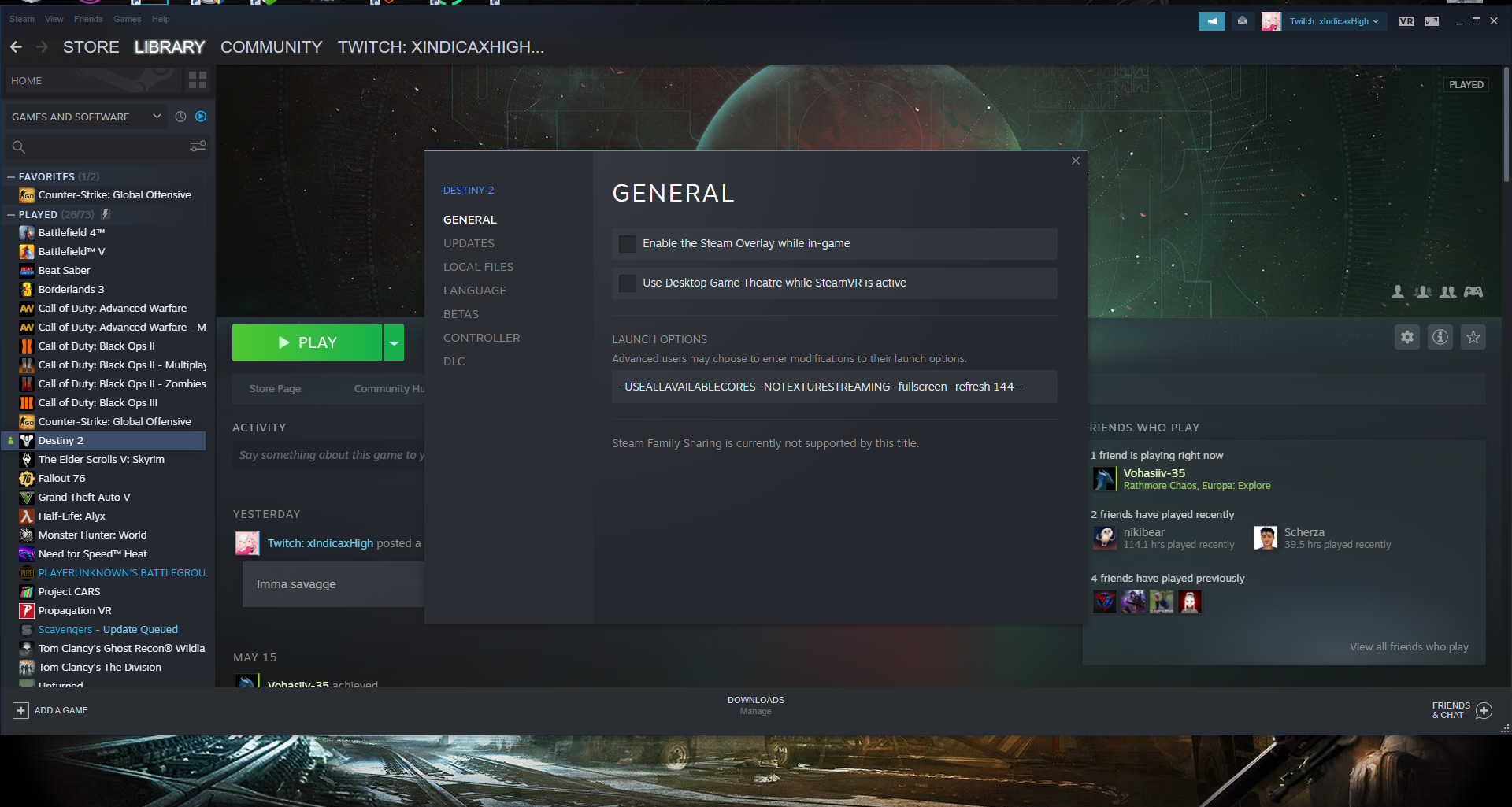Open the VR mode icon

point(1406,21)
